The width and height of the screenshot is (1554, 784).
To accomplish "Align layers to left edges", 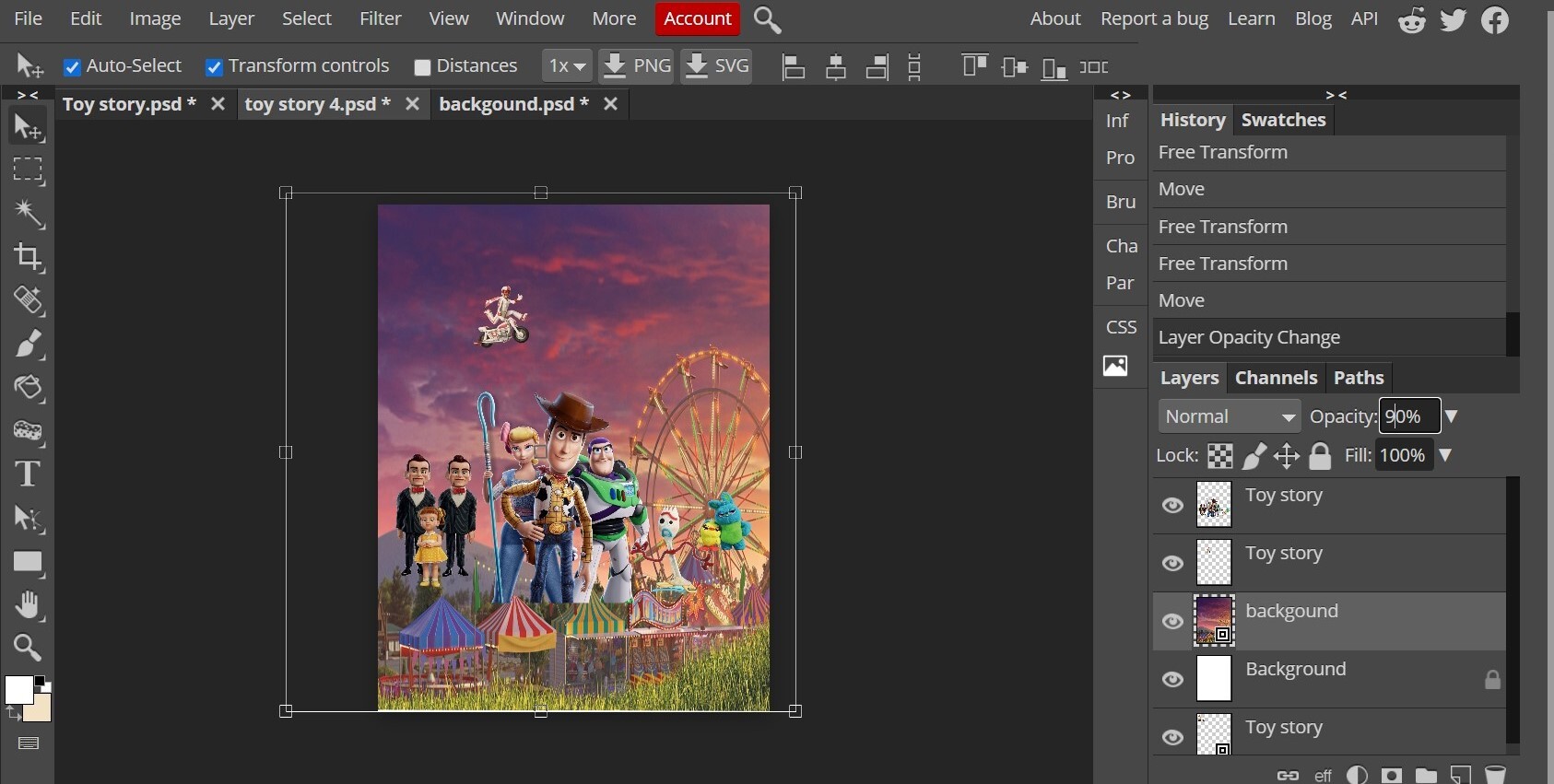I will point(793,67).
